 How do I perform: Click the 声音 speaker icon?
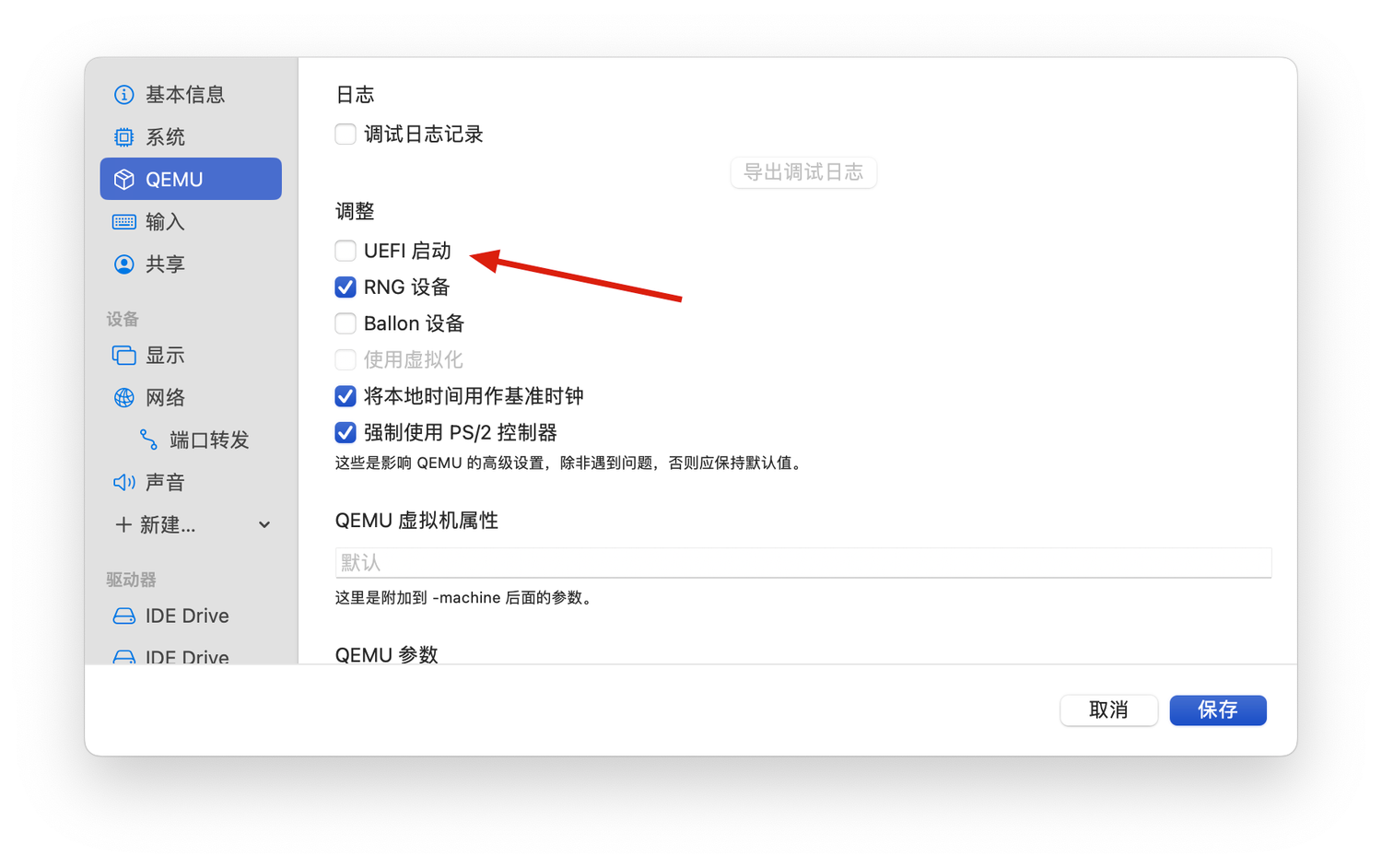123,483
